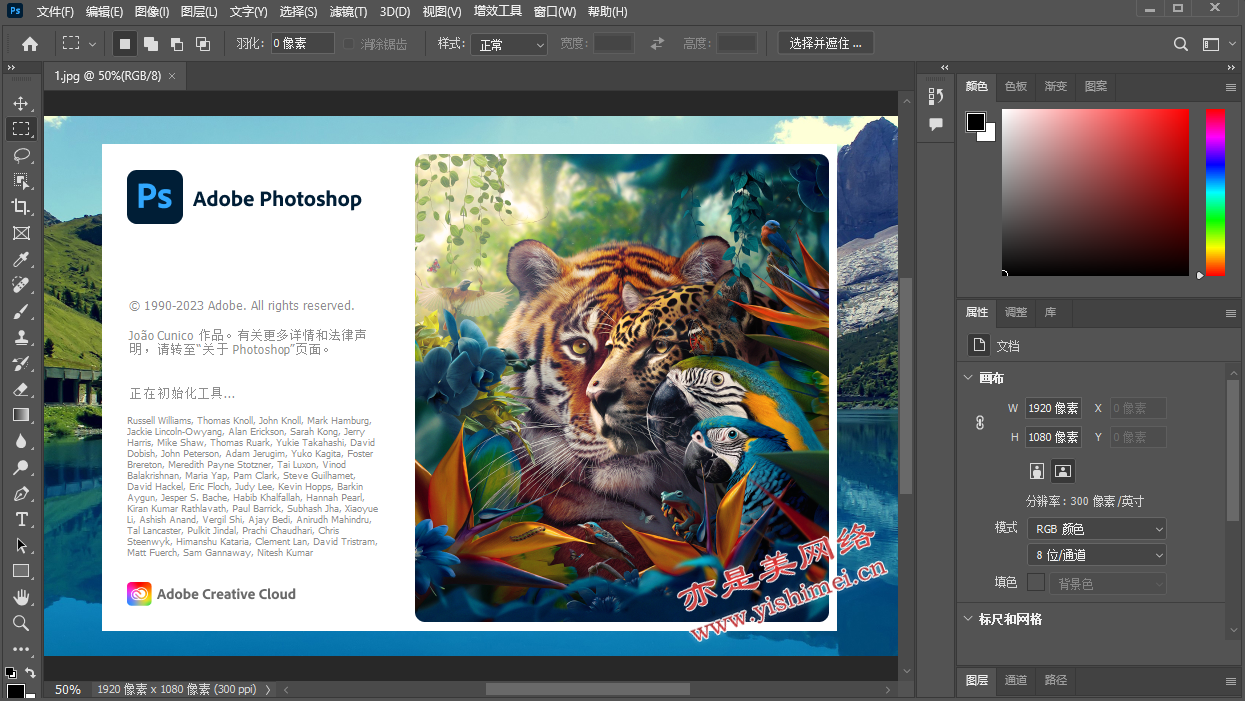1245x701 pixels.
Task: Click the 50% zoom level field
Action: (x=68, y=689)
